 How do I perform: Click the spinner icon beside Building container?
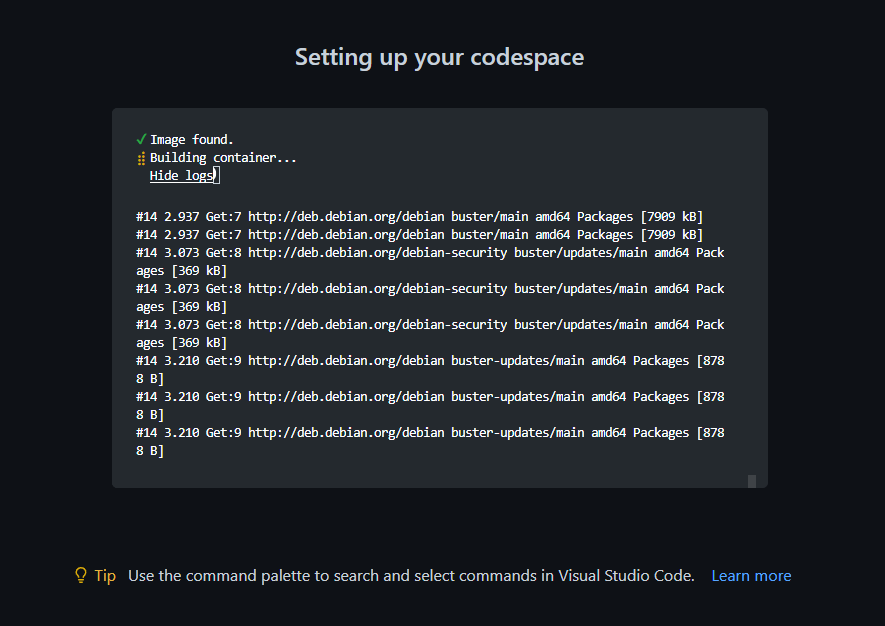141,159
